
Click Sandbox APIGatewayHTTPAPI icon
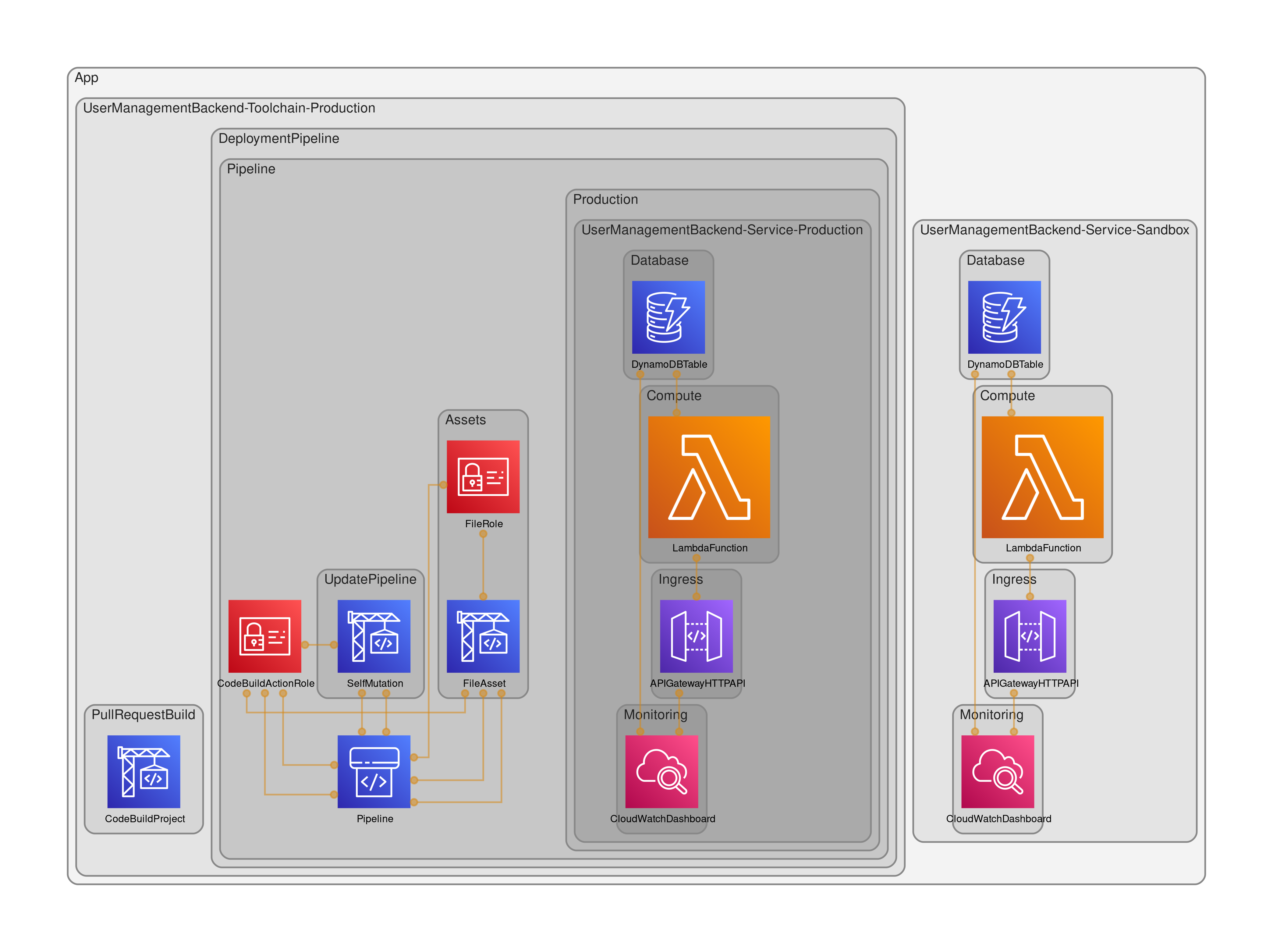tap(1030, 636)
